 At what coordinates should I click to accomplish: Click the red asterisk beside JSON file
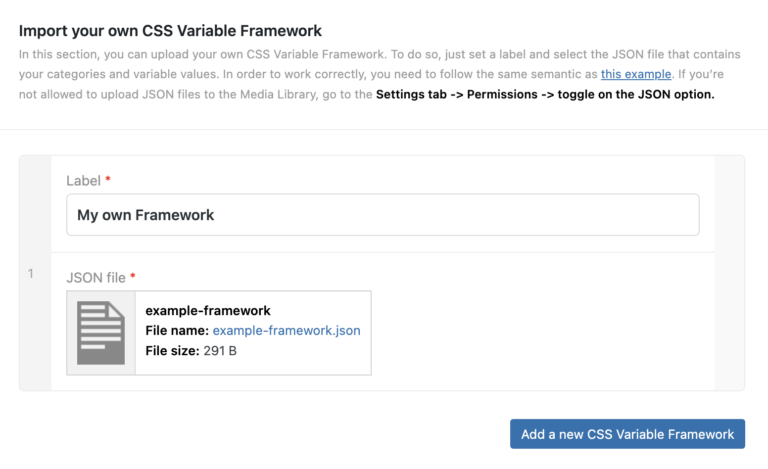133,277
